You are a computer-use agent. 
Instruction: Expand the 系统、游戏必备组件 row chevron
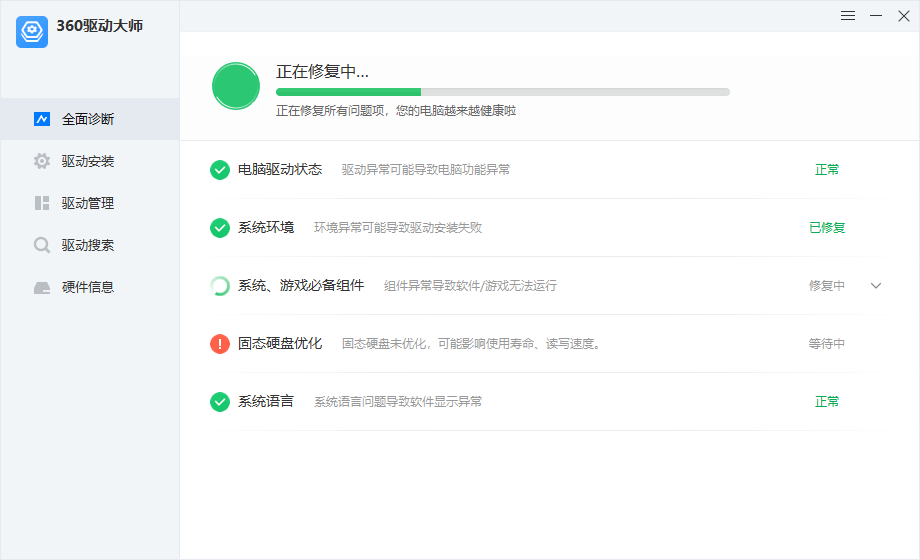(876, 286)
